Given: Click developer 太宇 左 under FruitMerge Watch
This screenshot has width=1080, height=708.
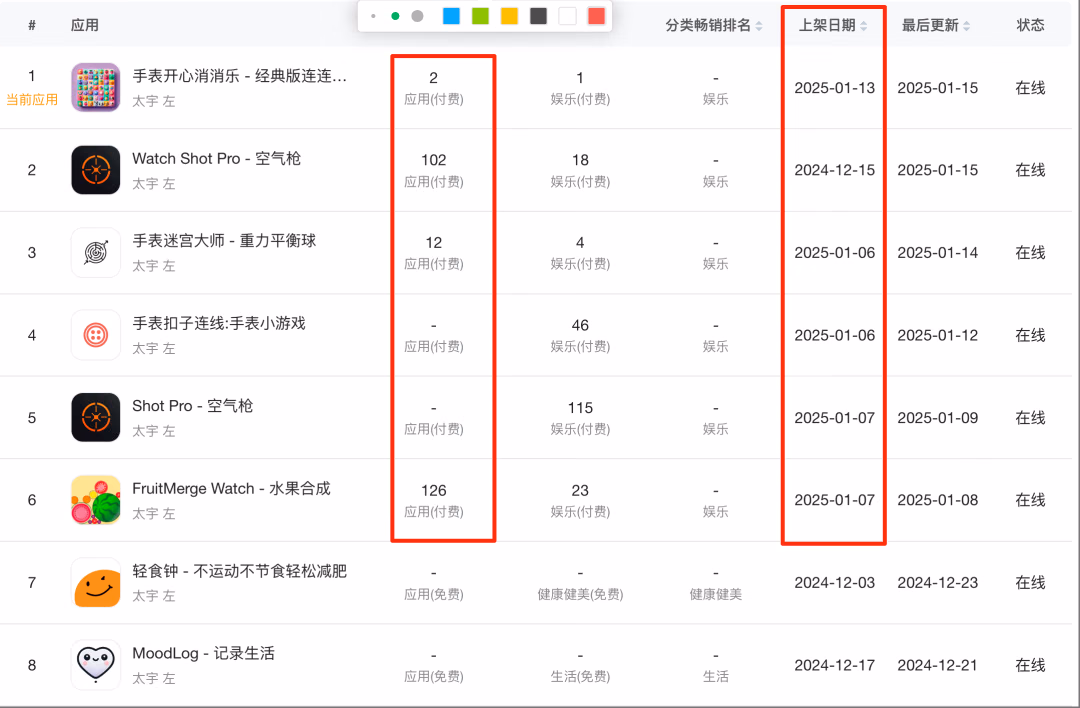Looking at the screenshot, I should (x=154, y=514).
